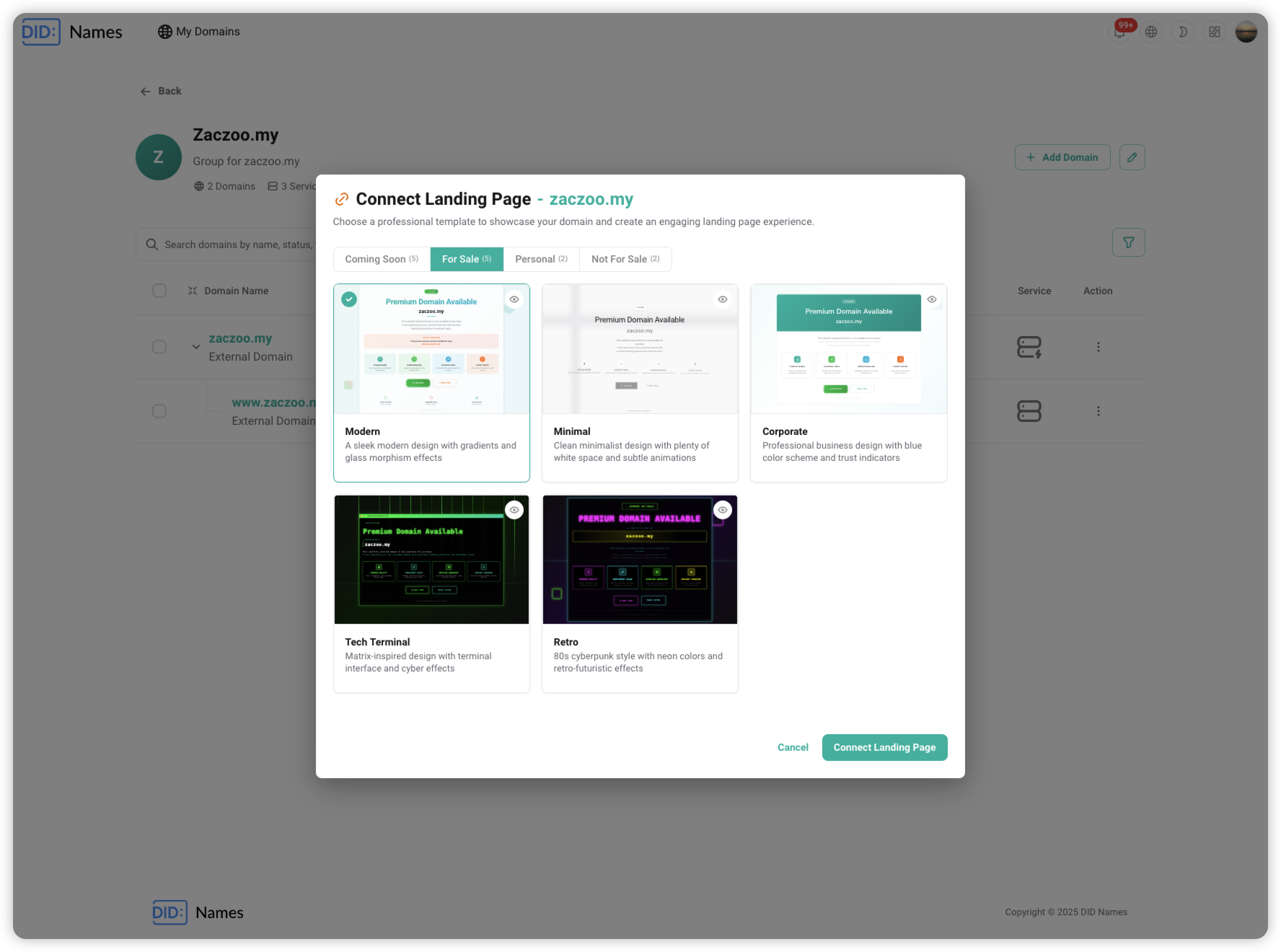Click the edit pencil icon beside Add Domain
The height and width of the screenshot is (952, 1281).
coord(1132,157)
